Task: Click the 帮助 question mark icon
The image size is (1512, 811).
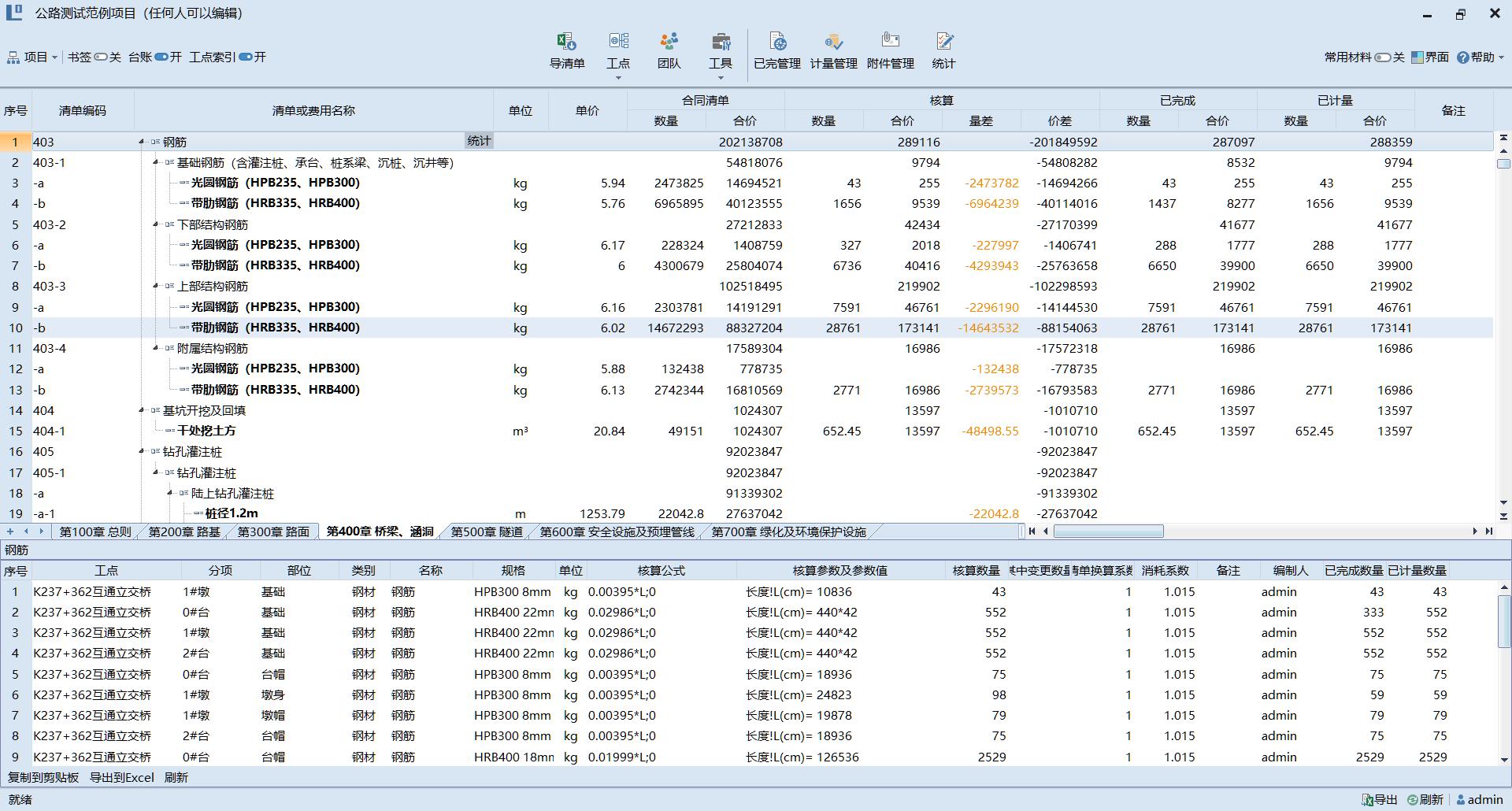Action: [1462, 57]
